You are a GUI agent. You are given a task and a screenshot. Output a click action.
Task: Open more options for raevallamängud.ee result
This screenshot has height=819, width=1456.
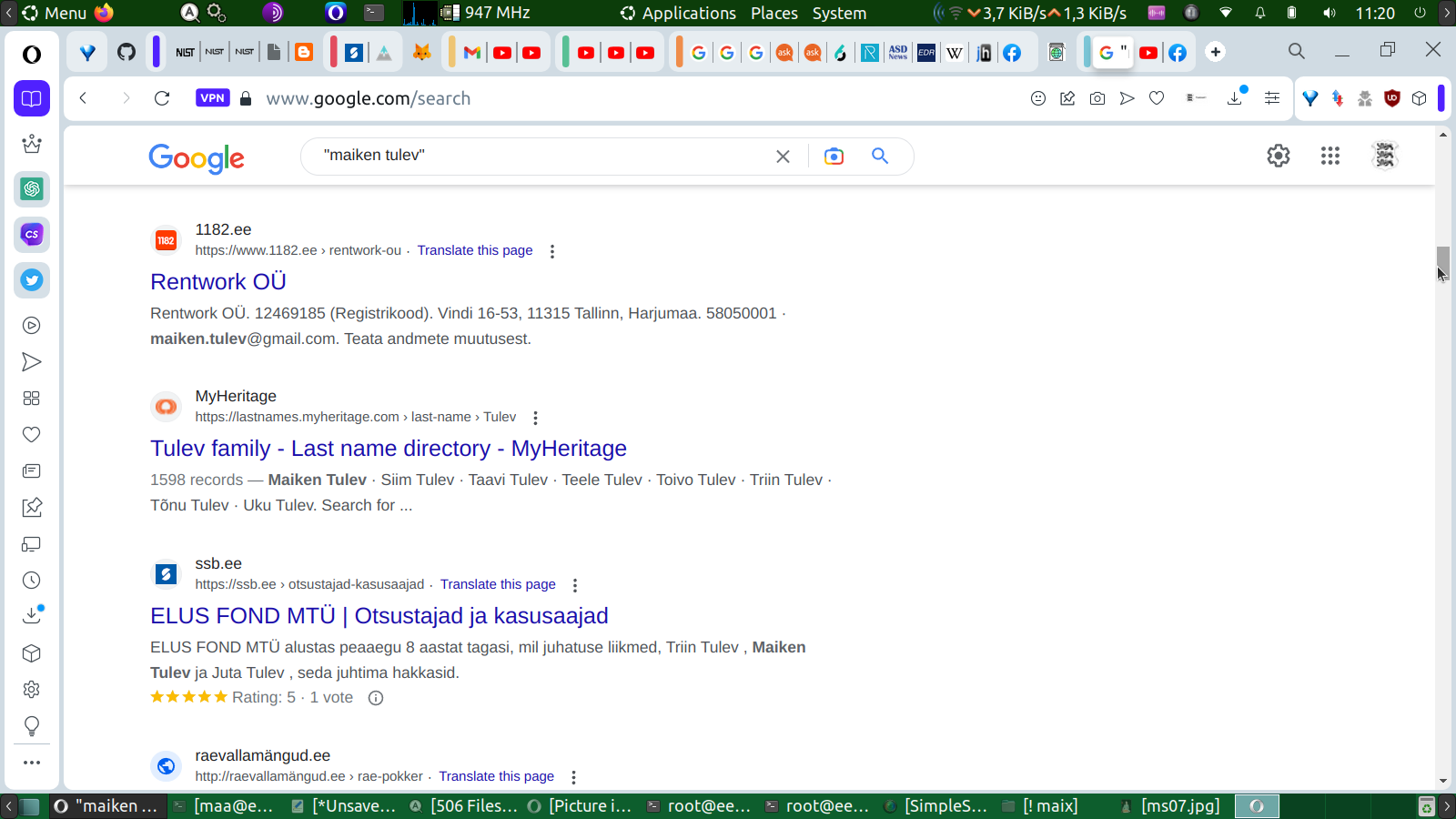point(573,777)
